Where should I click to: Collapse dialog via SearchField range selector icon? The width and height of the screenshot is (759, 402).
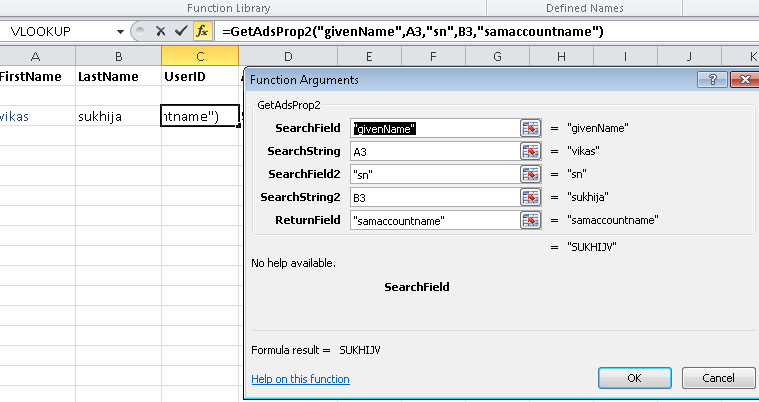[x=530, y=128]
